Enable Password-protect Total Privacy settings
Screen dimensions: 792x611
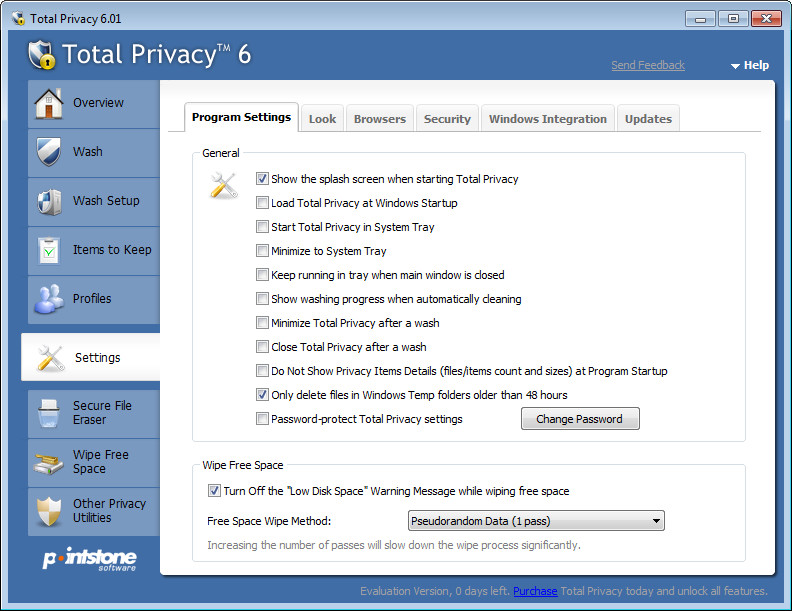(x=262, y=419)
